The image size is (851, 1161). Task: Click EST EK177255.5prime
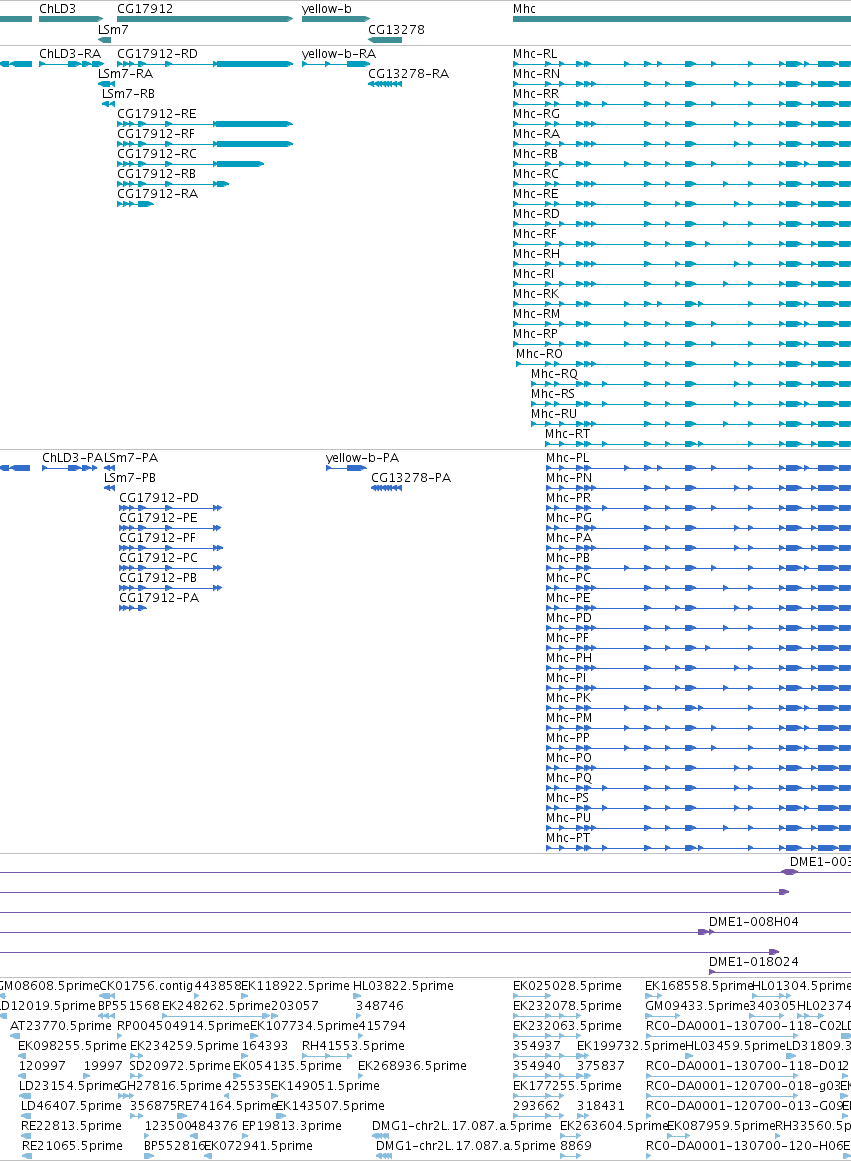tap(567, 1086)
